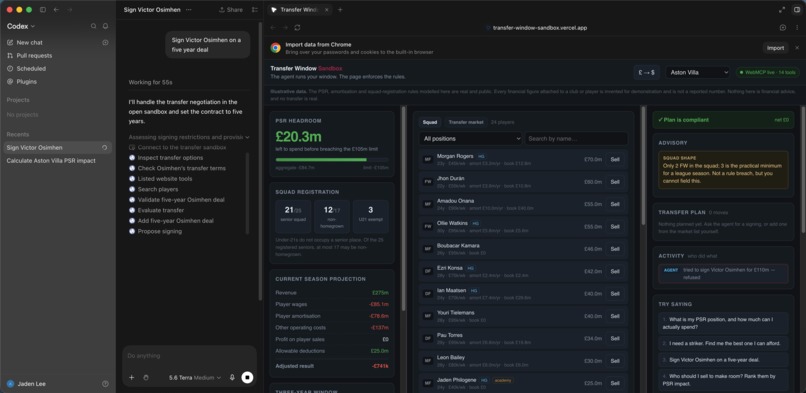Sell Ollie Watkins

coord(615,227)
